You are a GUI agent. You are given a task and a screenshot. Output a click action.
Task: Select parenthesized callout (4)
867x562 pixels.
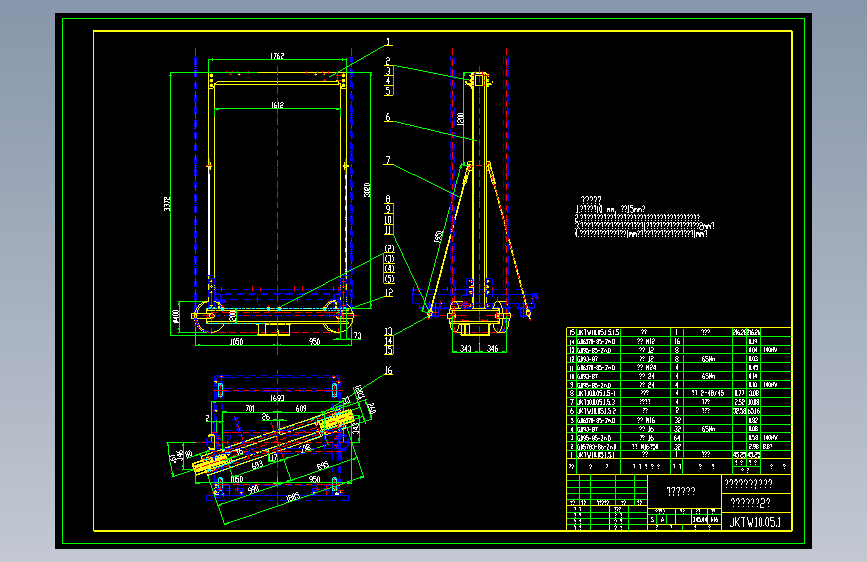coord(389,269)
